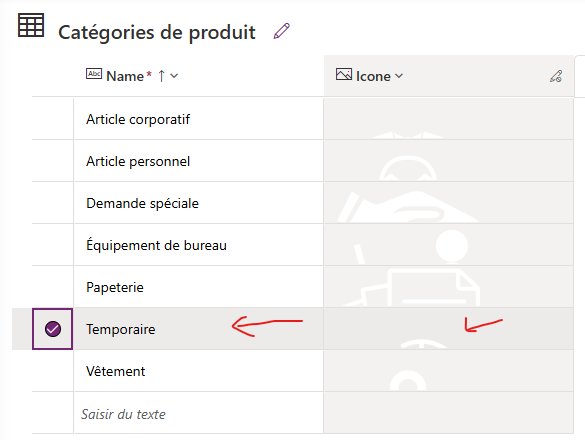585x440 pixels.
Task: Click the Catégories de produit title
Action: point(157,32)
